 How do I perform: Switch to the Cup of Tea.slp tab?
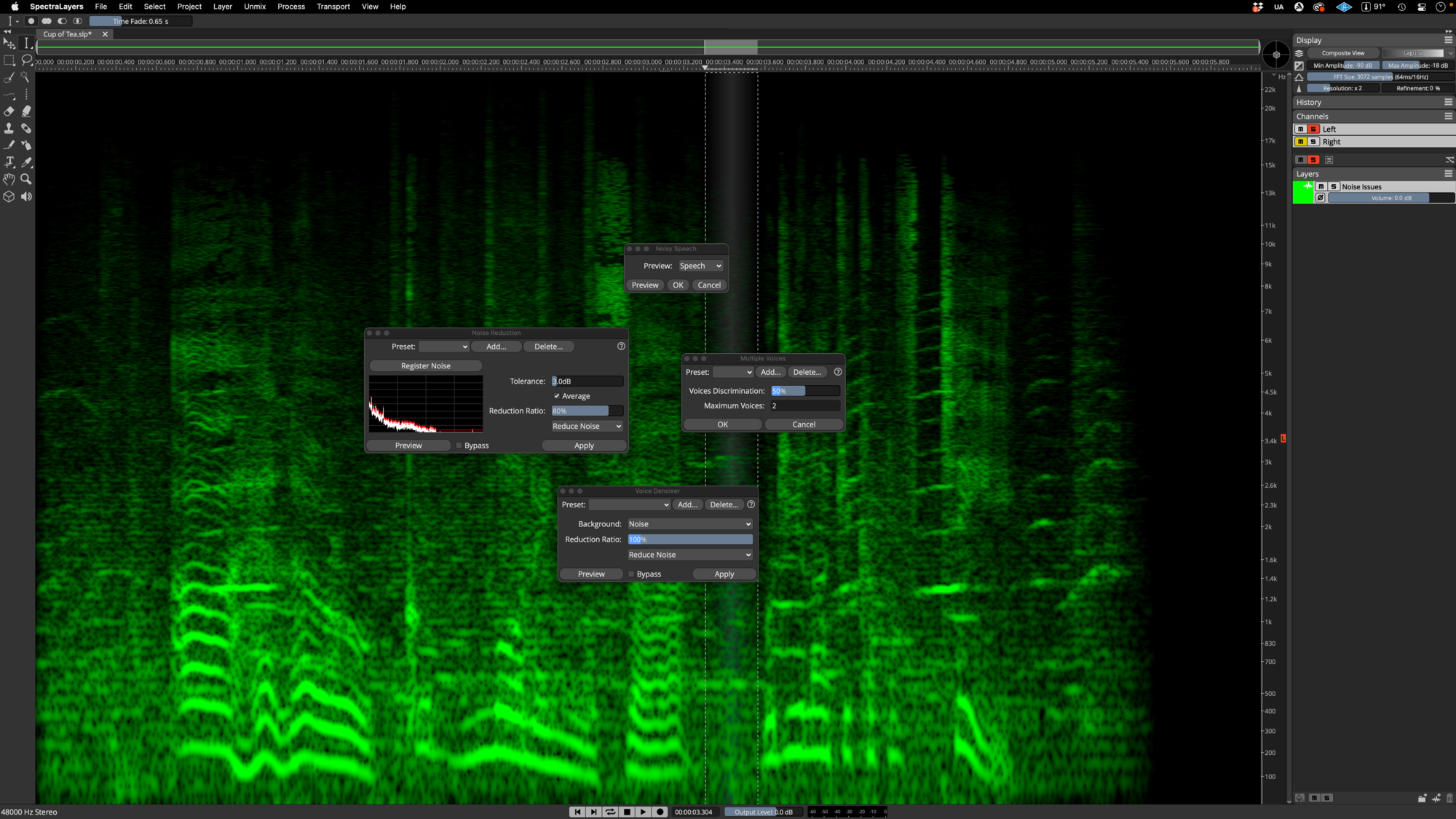pyautogui.click(x=68, y=33)
